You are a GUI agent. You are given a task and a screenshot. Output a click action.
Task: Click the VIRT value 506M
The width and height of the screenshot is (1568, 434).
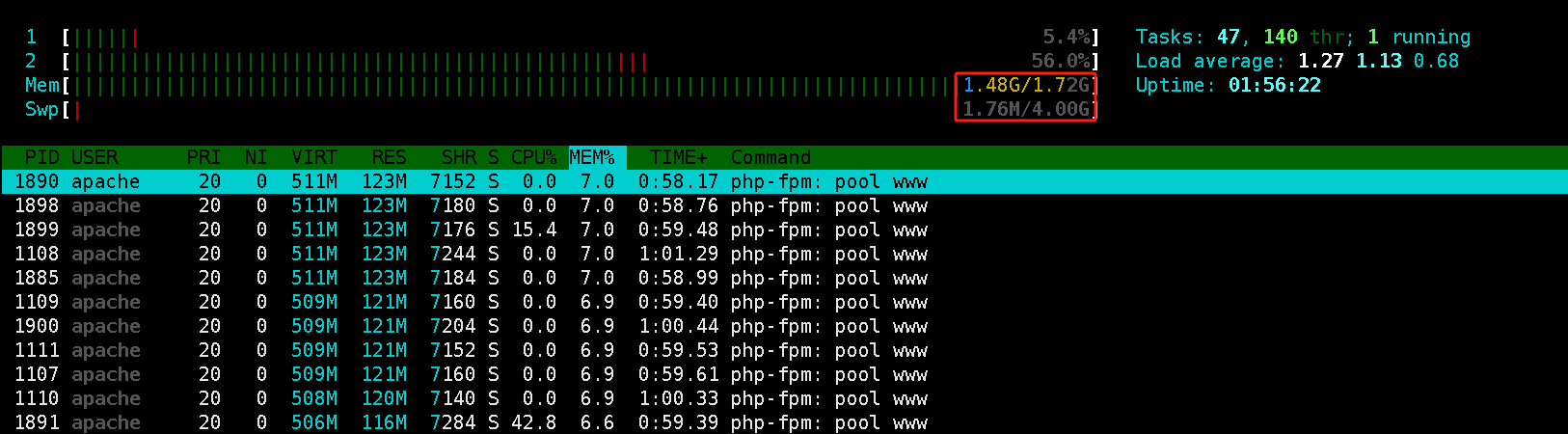(314, 422)
